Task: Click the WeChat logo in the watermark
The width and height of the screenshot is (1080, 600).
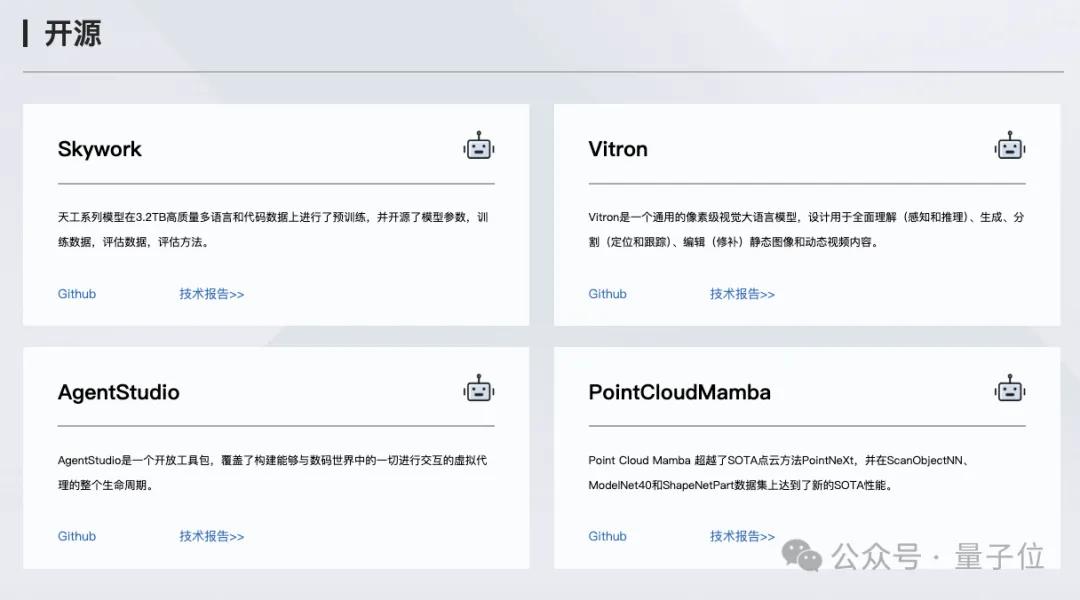Action: pyautogui.click(x=804, y=556)
